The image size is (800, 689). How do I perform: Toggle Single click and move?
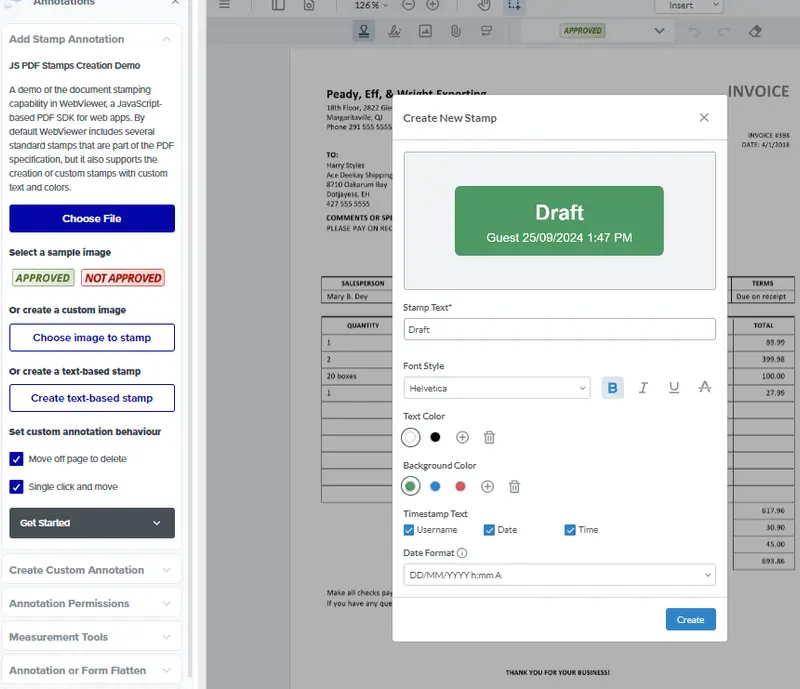pyautogui.click(x=16, y=487)
